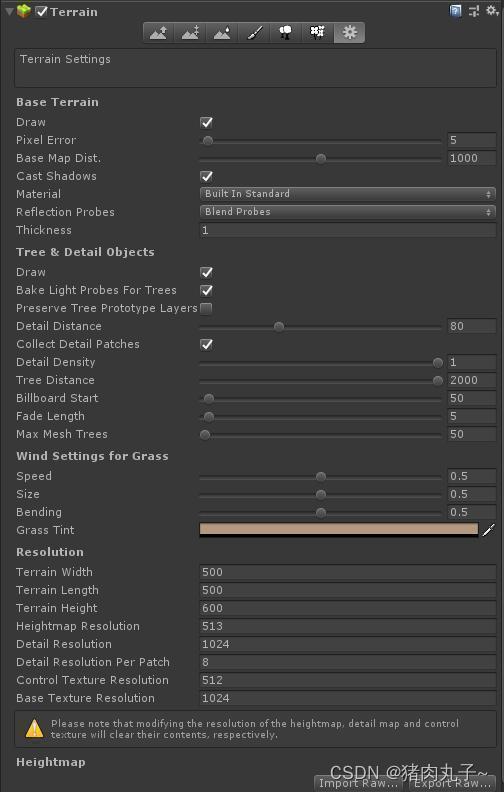Screen dimensions: 504x792
Task: Open the Terrain component help icon
Action: tap(456, 11)
